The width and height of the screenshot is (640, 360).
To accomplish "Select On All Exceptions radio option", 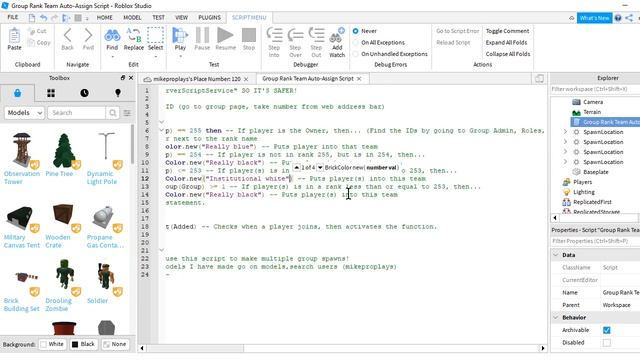I will [x=356, y=42].
